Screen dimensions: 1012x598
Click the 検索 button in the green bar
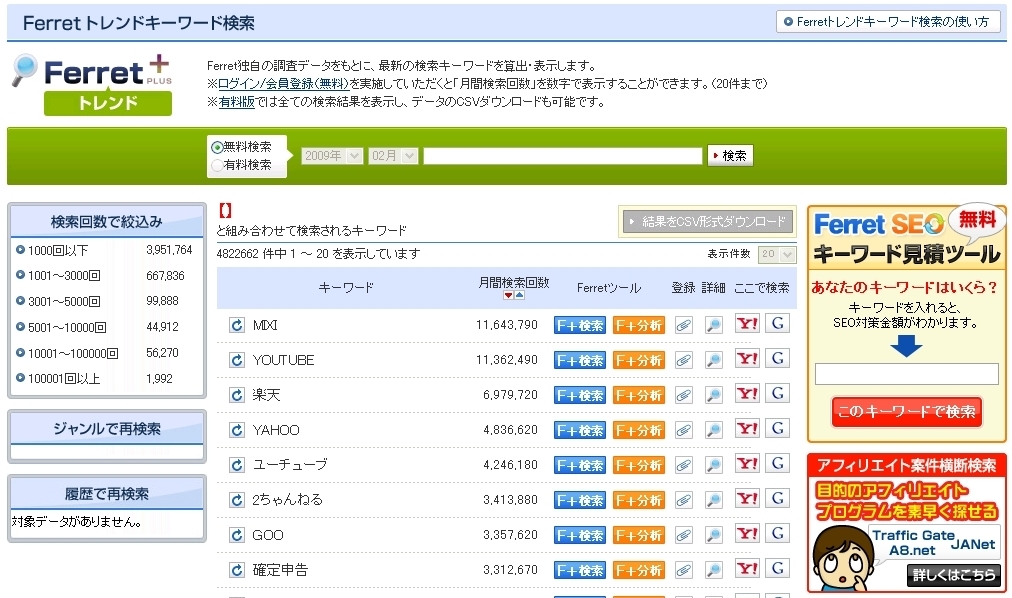(x=730, y=155)
